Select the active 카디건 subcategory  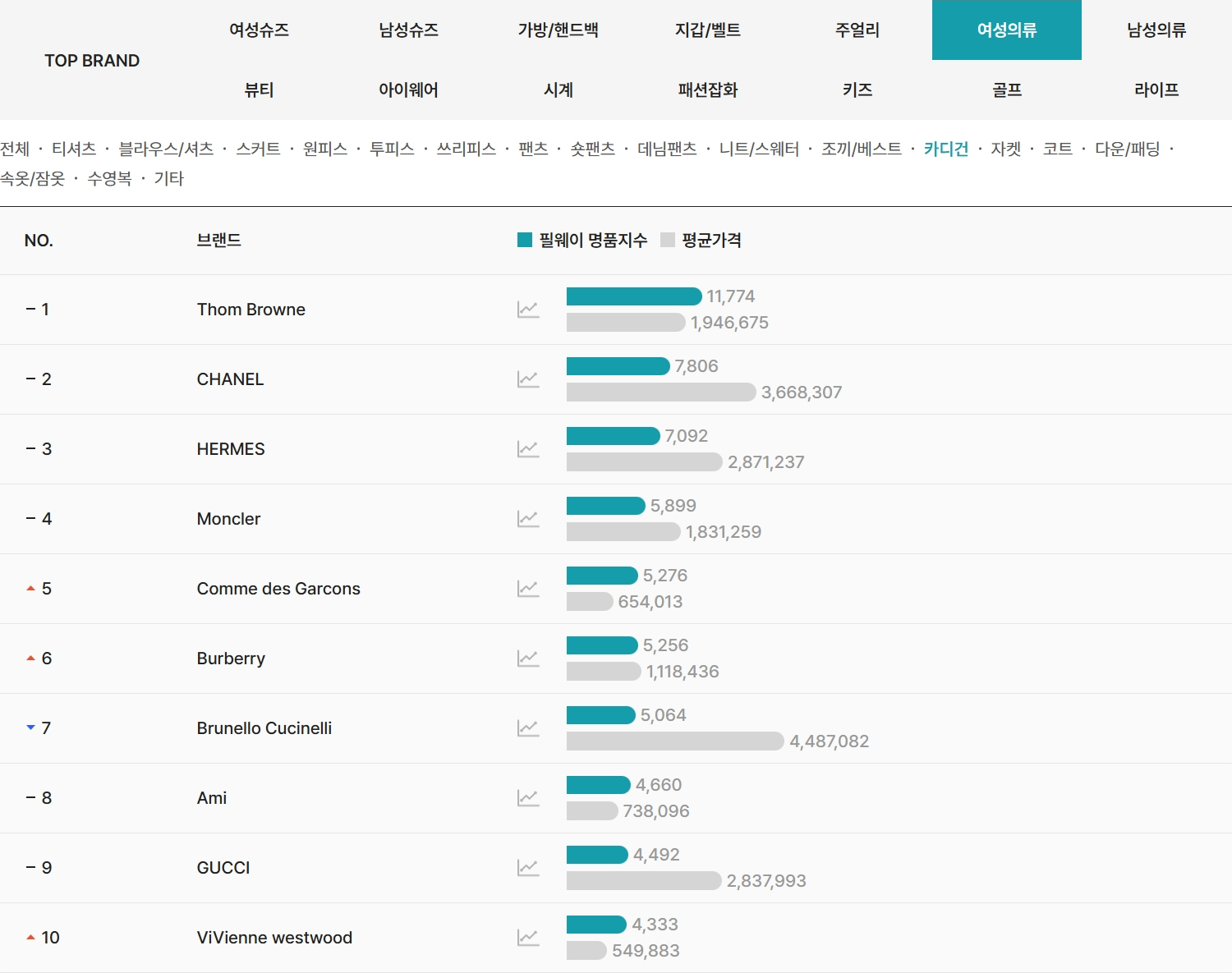coord(946,149)
